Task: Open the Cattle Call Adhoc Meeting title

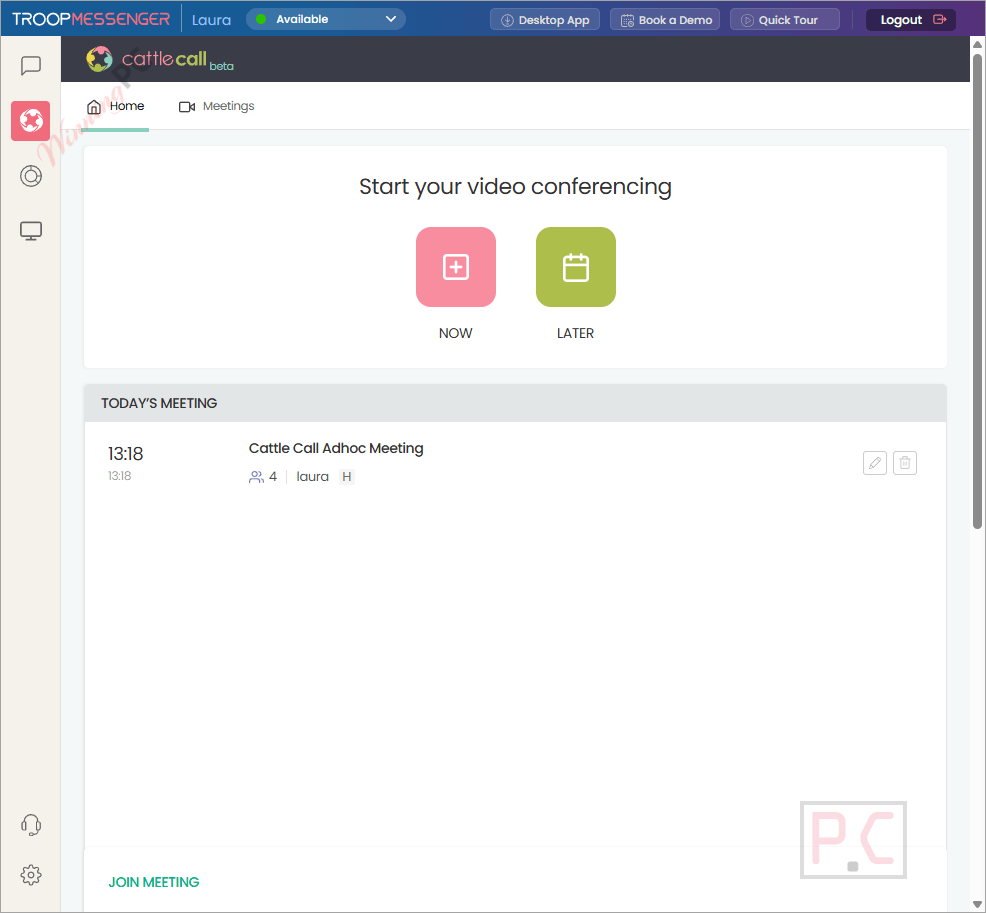Action: click(336, 448)
